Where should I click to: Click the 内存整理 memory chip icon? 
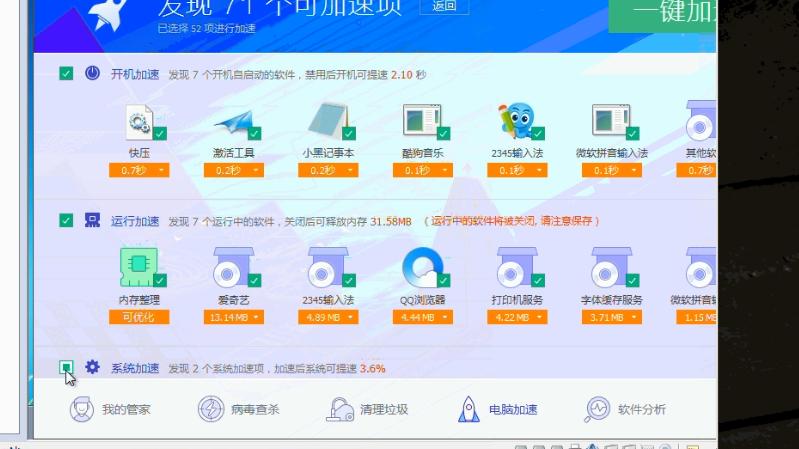[139, 267]
